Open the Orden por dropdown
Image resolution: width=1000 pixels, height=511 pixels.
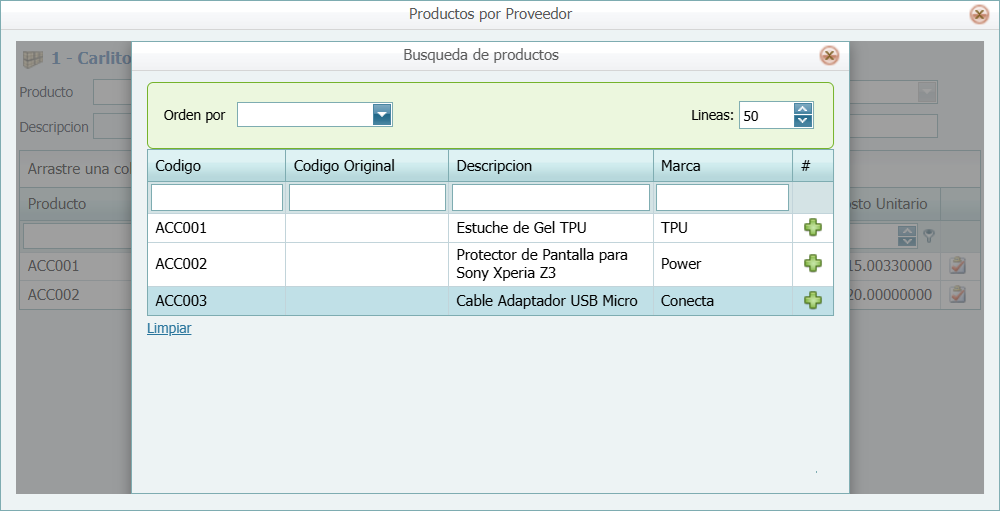381,115
